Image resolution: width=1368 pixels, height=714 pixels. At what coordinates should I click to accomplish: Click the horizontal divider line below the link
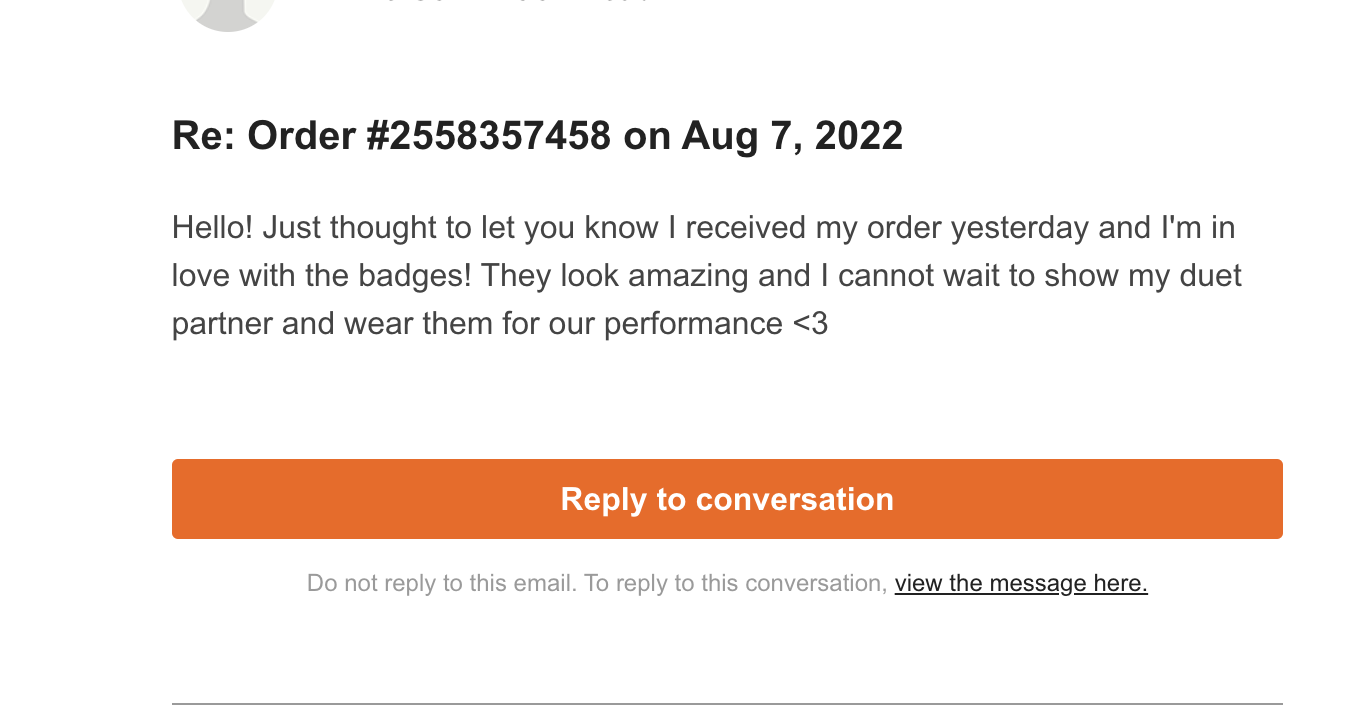[x=727, y=704]
